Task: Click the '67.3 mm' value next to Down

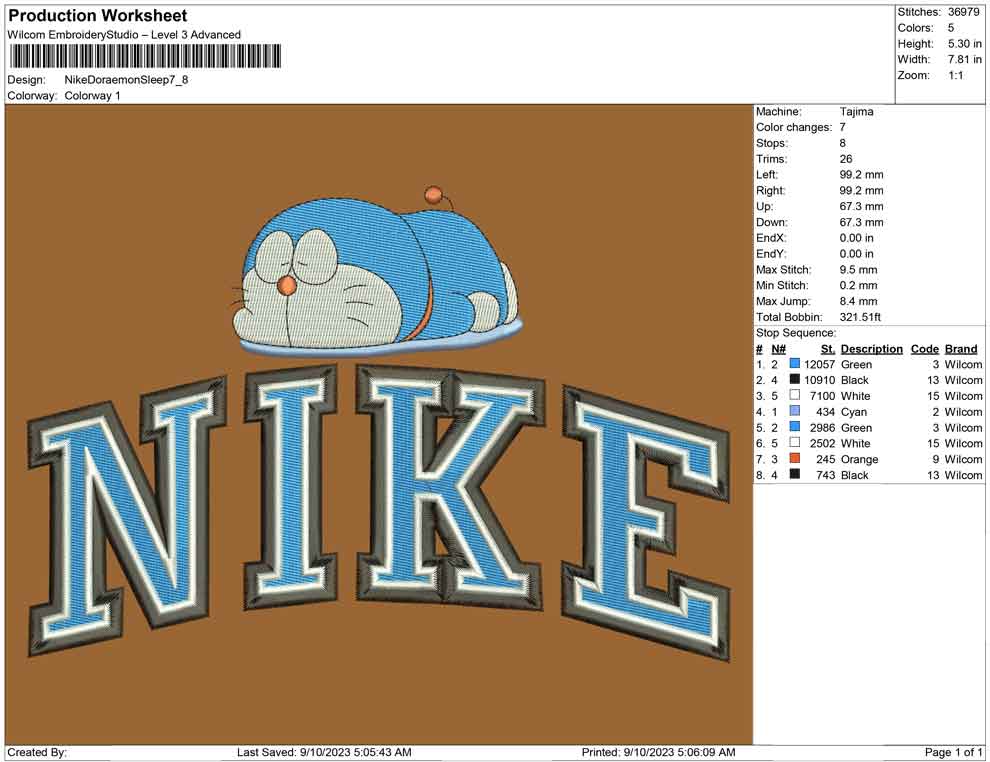Action: coord(861,222)
